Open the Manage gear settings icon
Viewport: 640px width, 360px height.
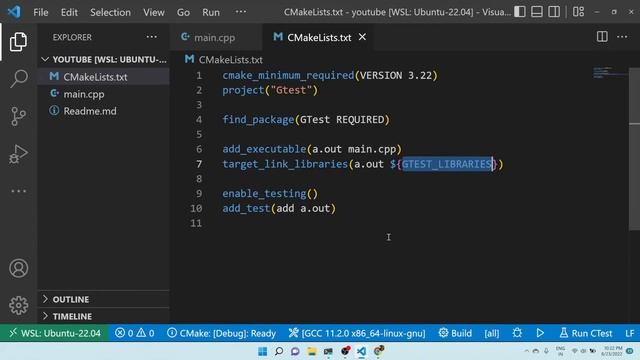pyautogui.click(x=18, y=305)
